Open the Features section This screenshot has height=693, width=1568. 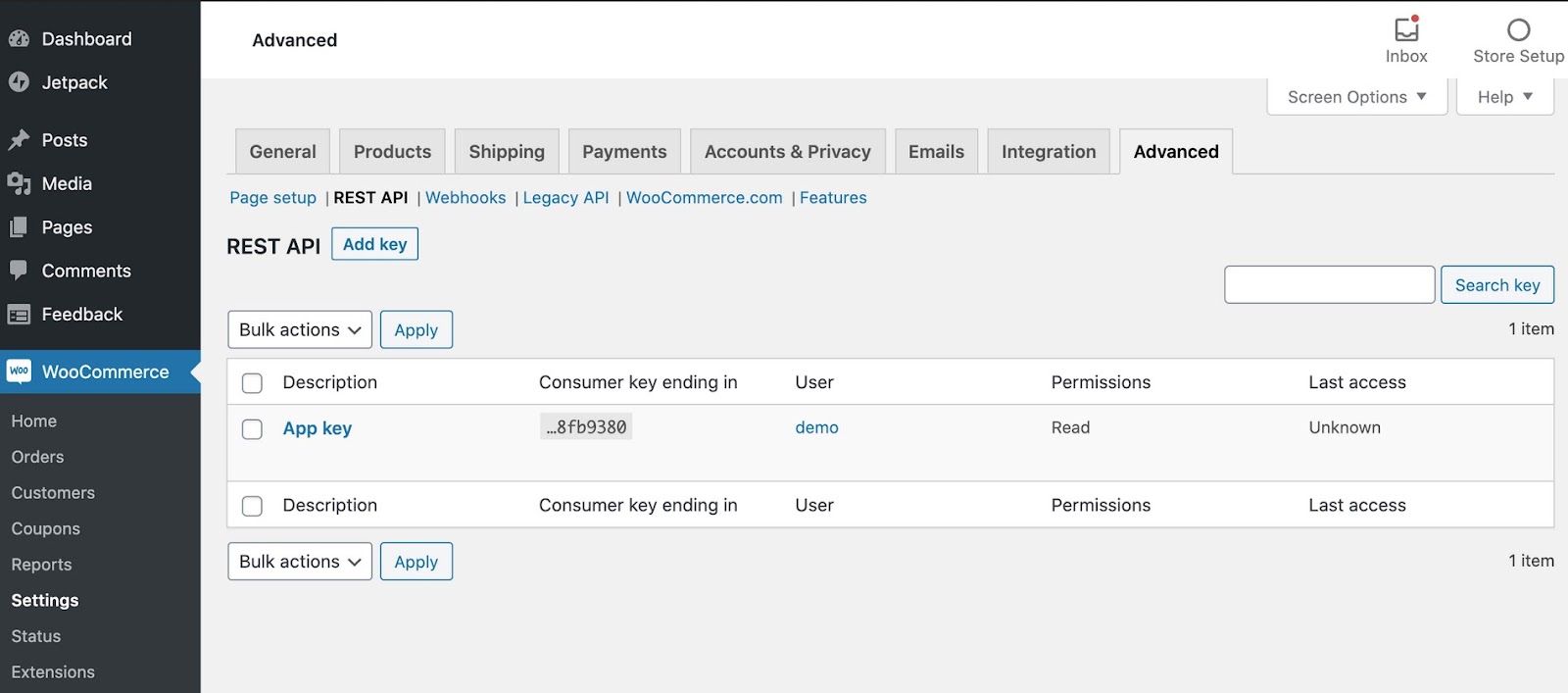tap(833, 198)
